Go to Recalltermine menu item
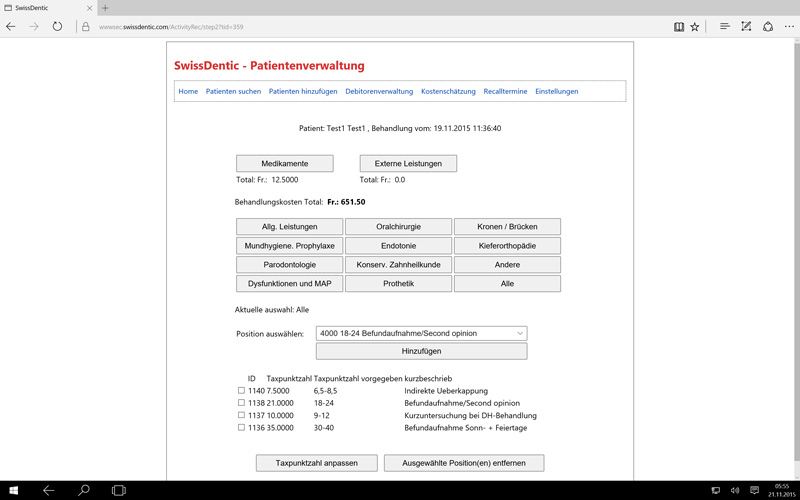 pos(505,91)
